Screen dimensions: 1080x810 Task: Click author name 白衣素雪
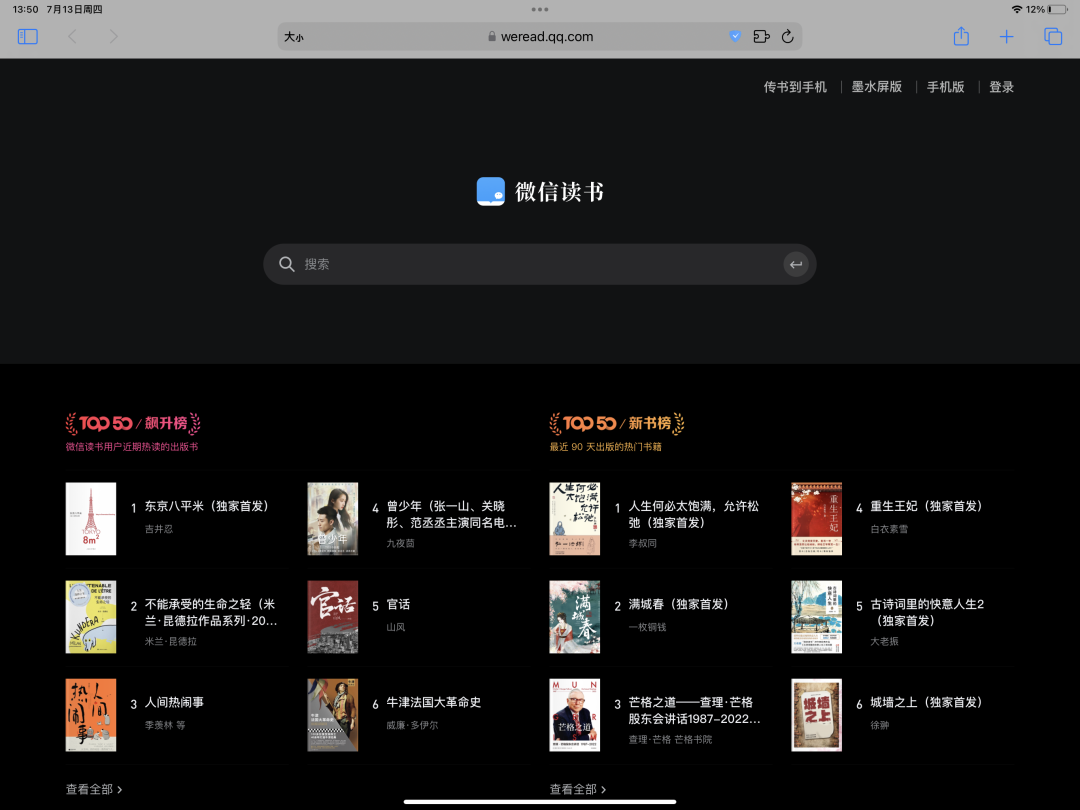tap(889, 529)
